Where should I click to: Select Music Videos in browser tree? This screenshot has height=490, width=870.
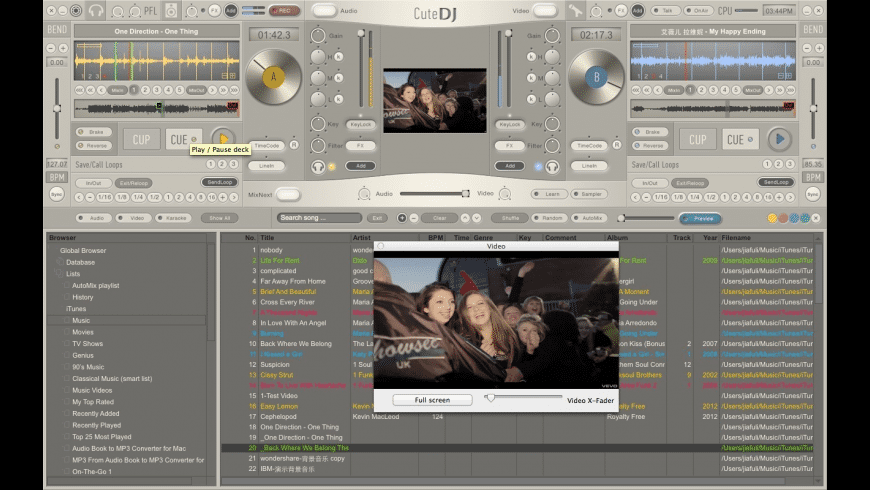coord(92,391)
